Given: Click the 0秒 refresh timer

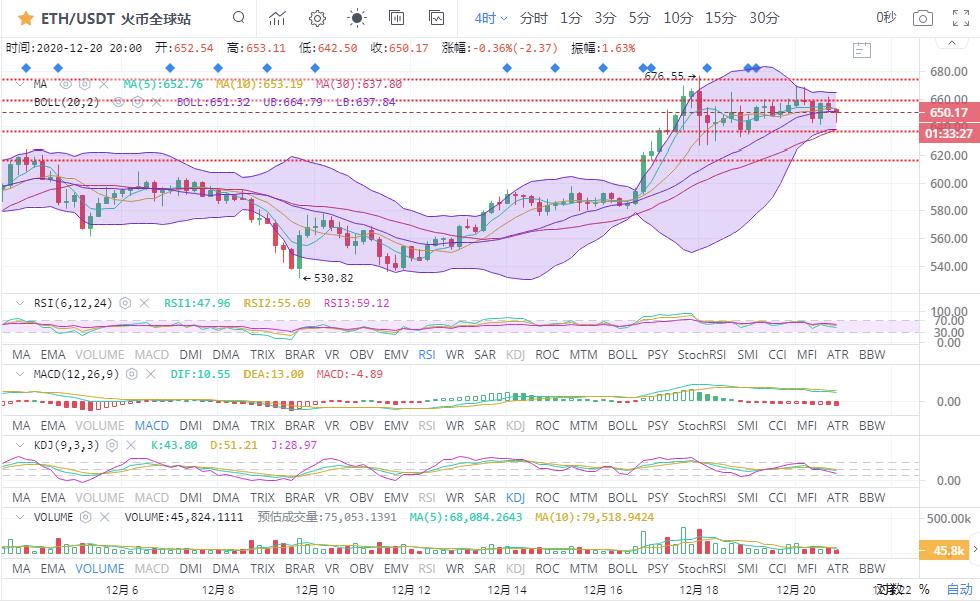Looking at the screenshot, I should coord(886,17).
